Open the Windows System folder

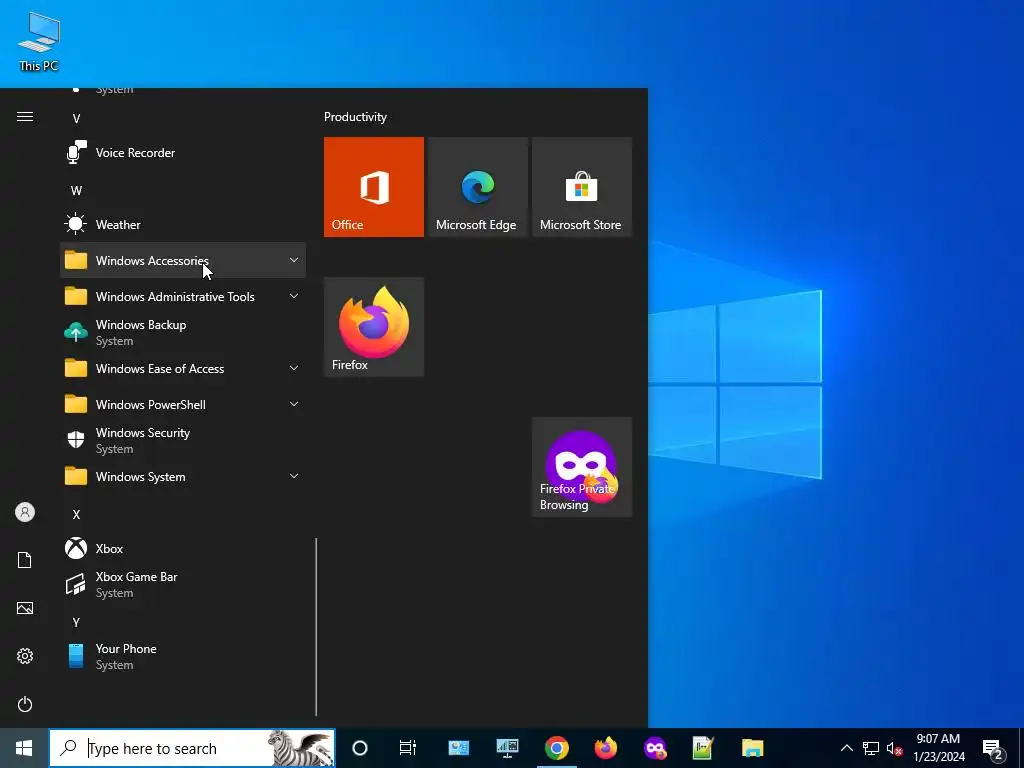pyautogui.click(x=183, y=477)
